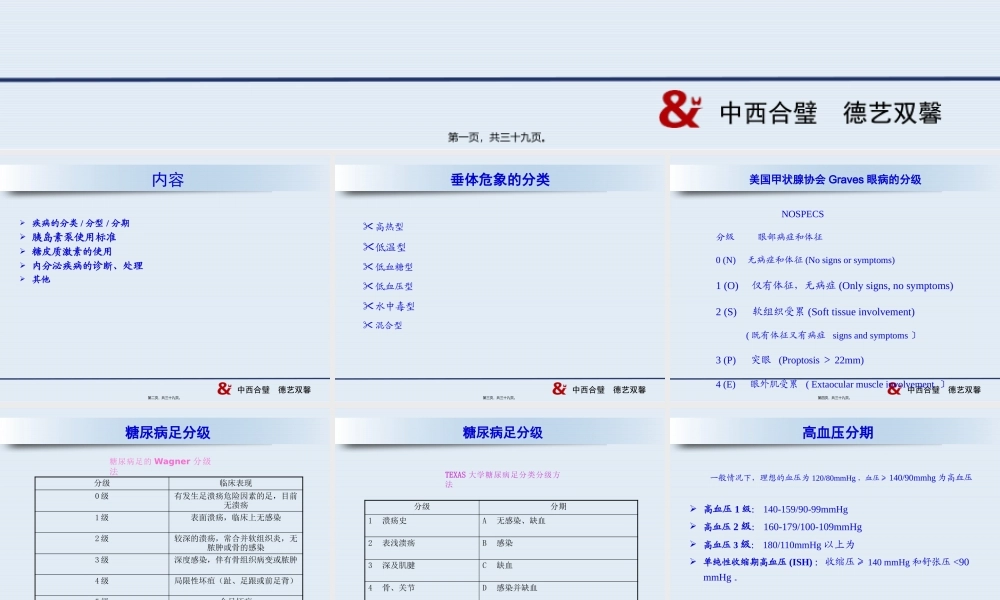Expand the chevron before 高血压2级
Image resolution: width=1000 pixels, height=600 pixels.
point(691,525)
